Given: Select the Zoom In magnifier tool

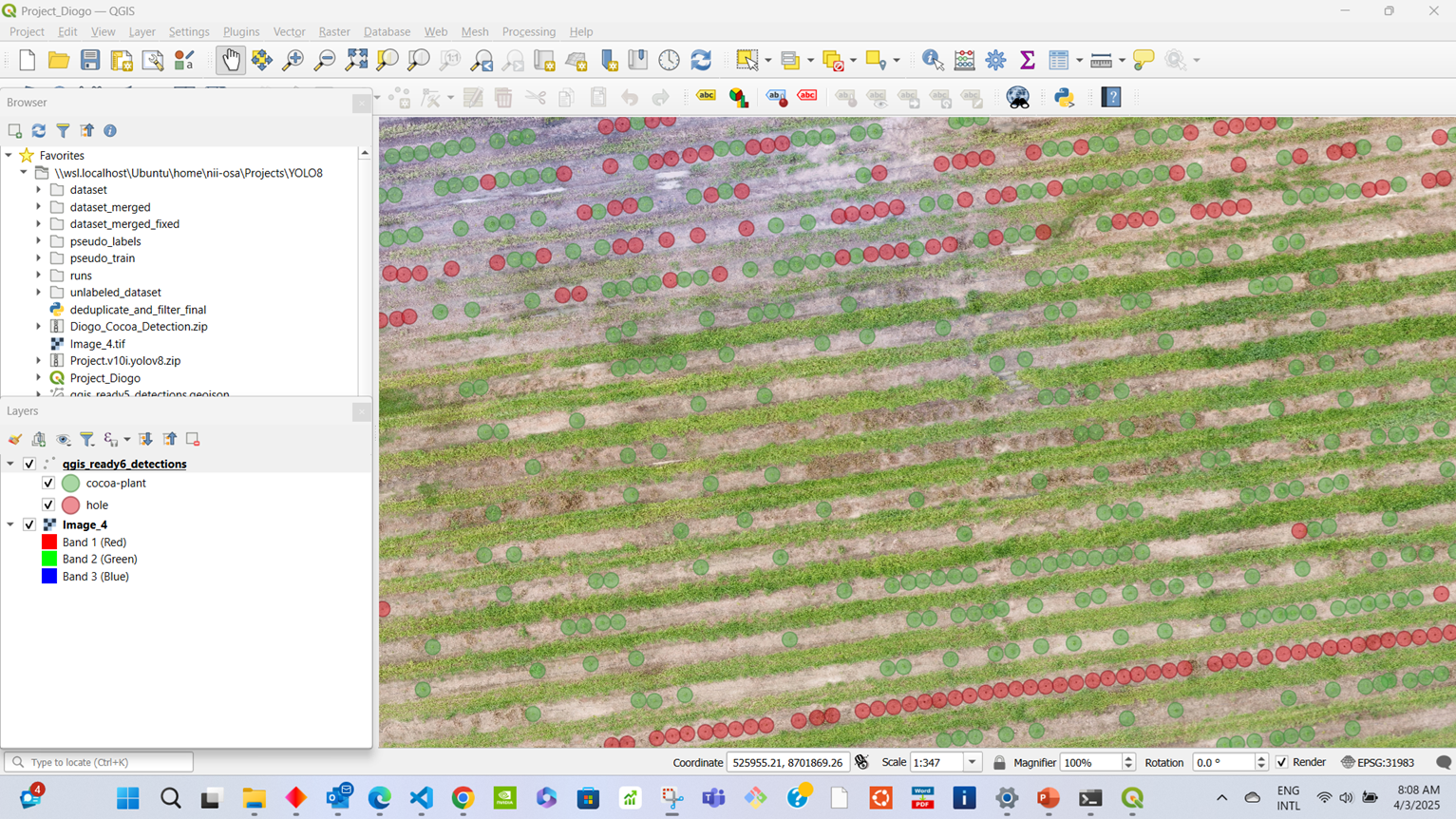Looking at the screenshot, I should click(x=293, y=60).
